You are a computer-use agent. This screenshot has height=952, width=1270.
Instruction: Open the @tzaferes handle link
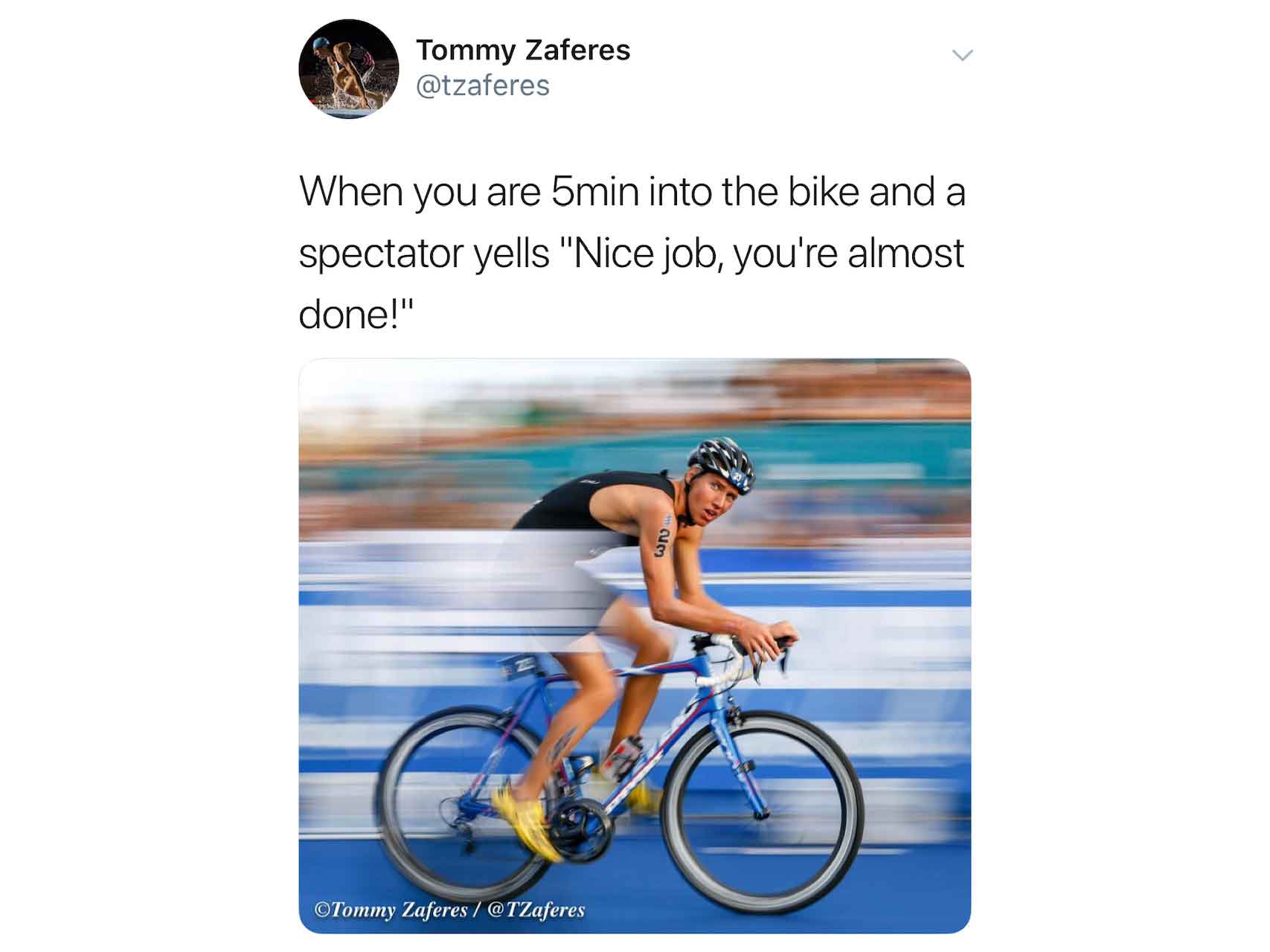coord(483,86)
